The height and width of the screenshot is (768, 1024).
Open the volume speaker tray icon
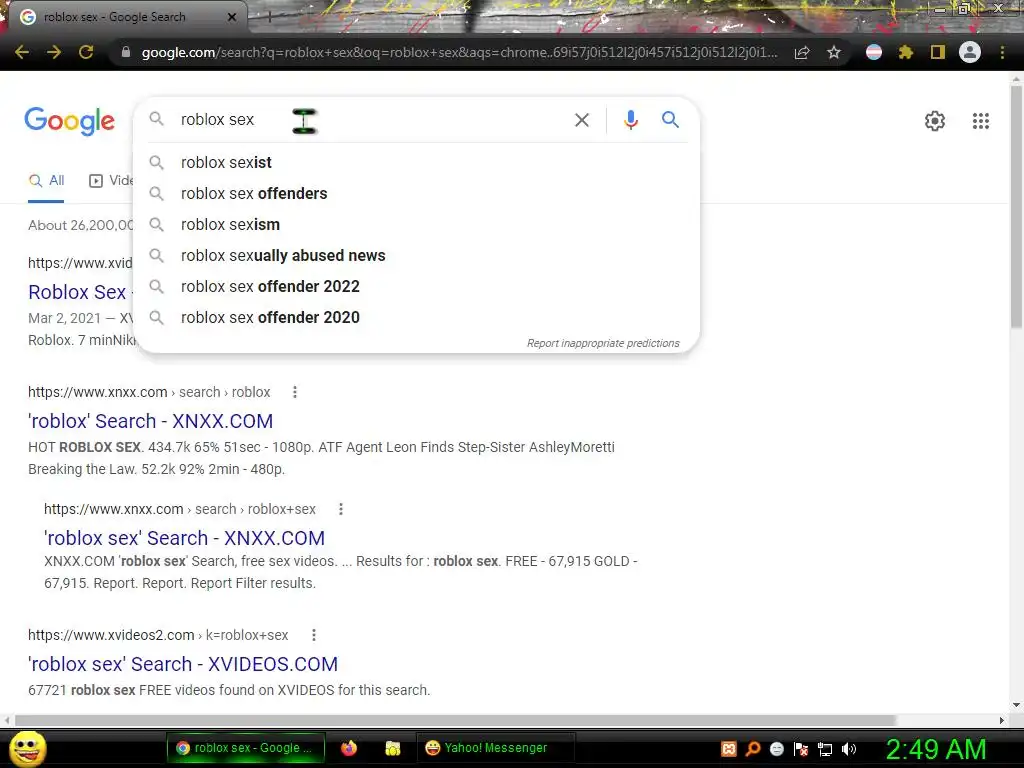click(x=848, y=749)
